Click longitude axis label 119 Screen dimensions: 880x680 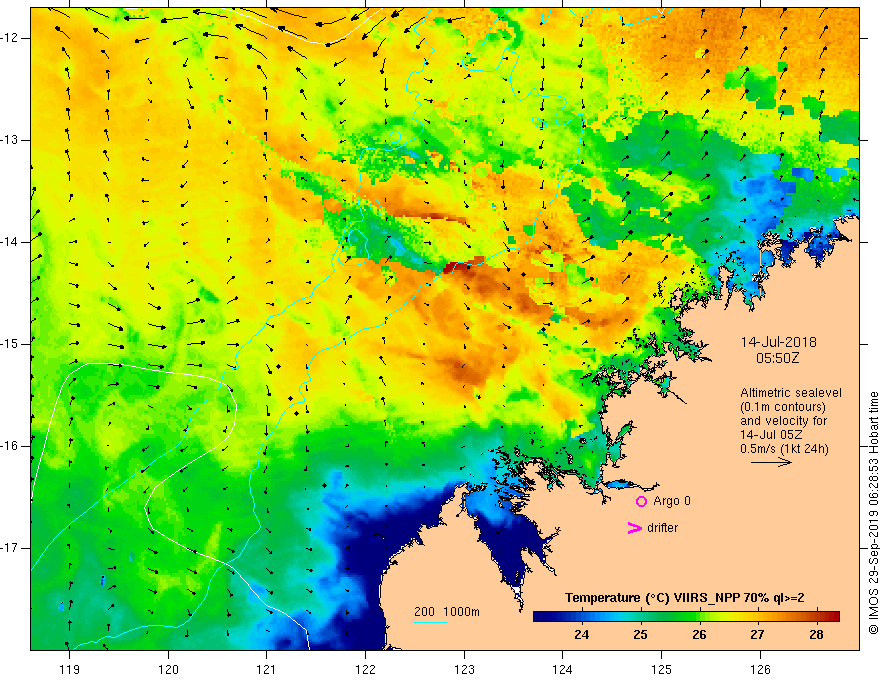pos(69,669)
